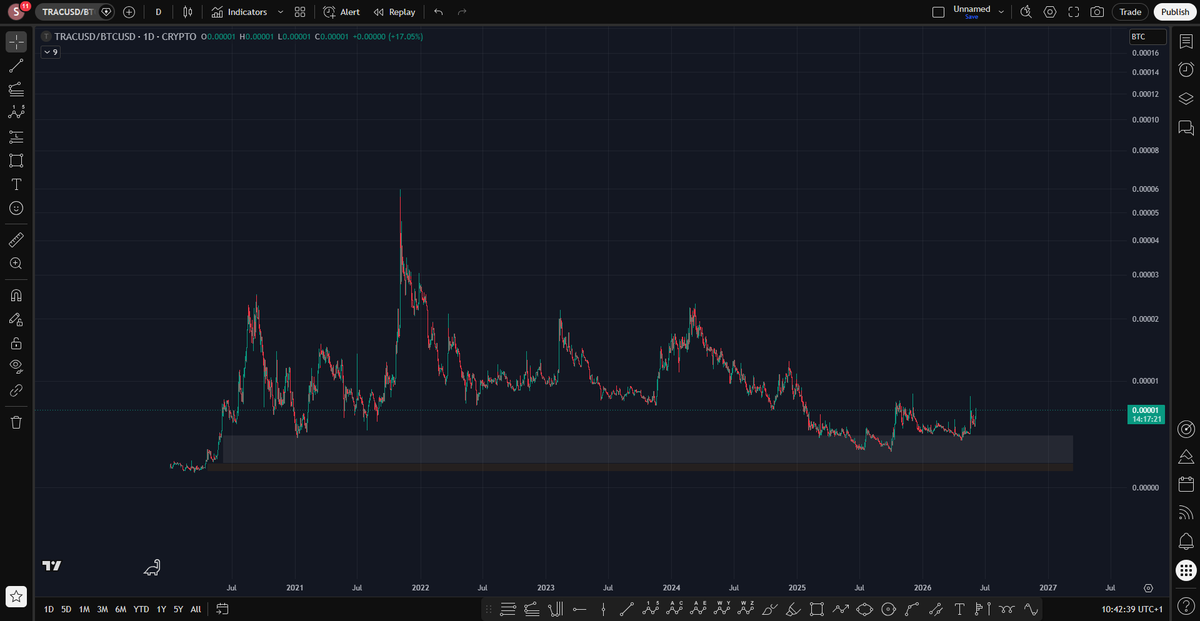Click the link drawings sync icon
Viewport: 1200px width, 621px height.
click(x=16, y=390)
